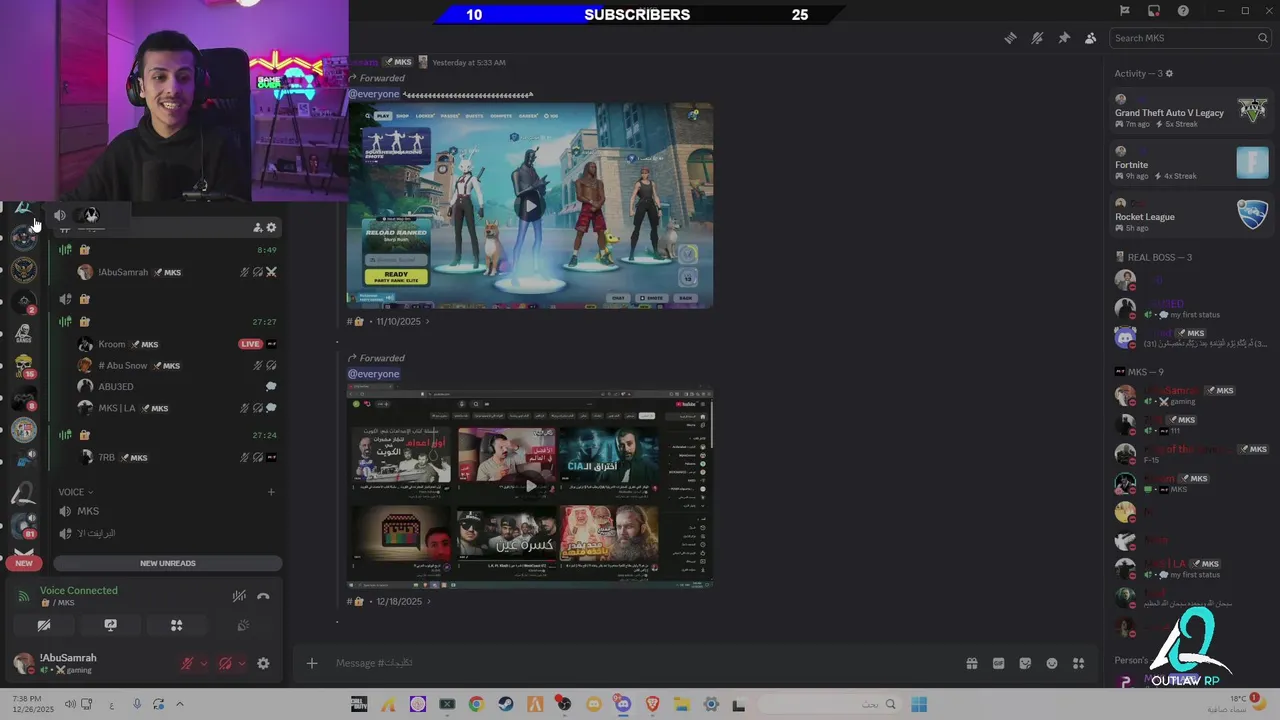
Task: Open Brave browser from the taskbar
Action: (x=653, y=704)
